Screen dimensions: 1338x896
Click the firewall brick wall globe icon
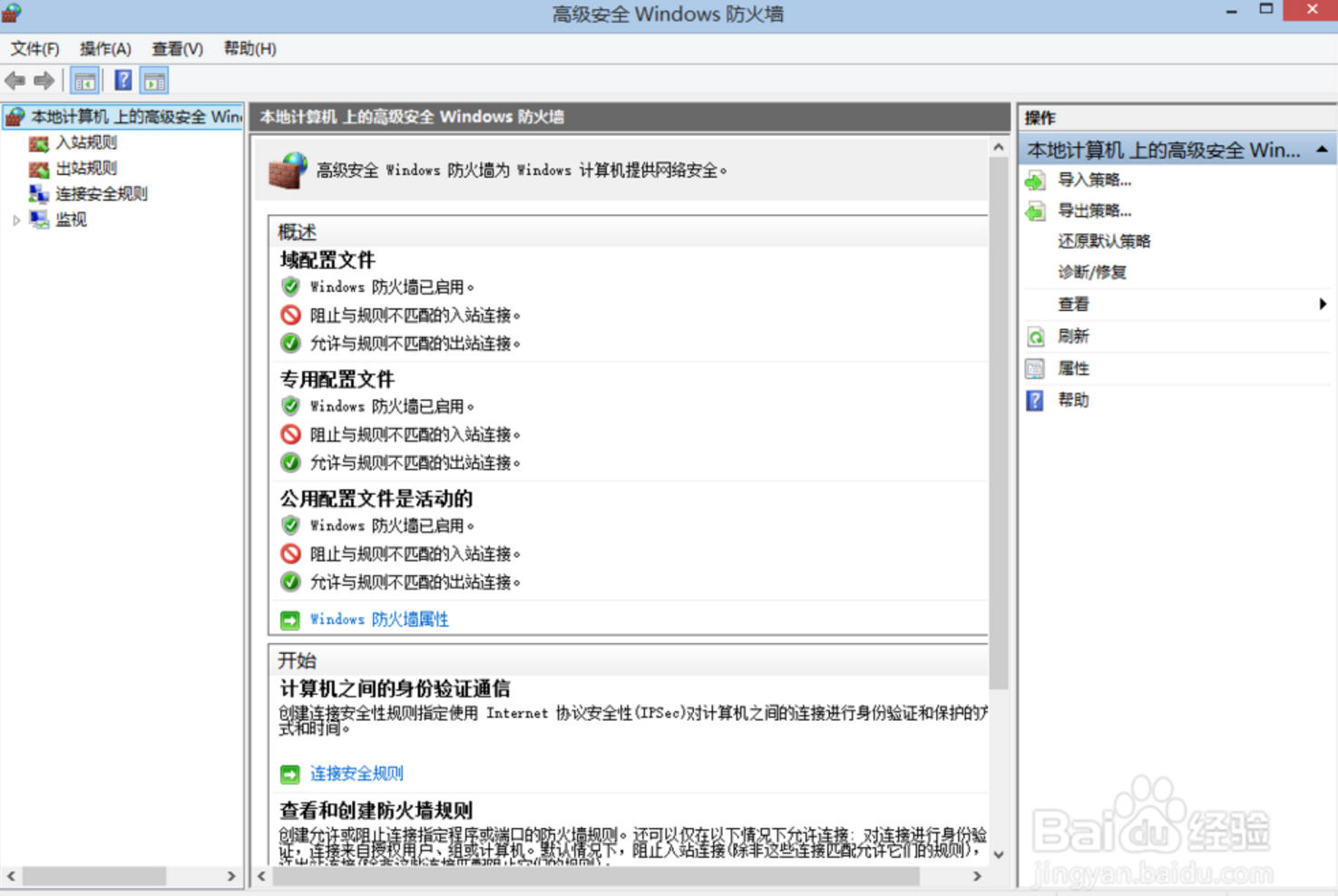coord(288,170)
